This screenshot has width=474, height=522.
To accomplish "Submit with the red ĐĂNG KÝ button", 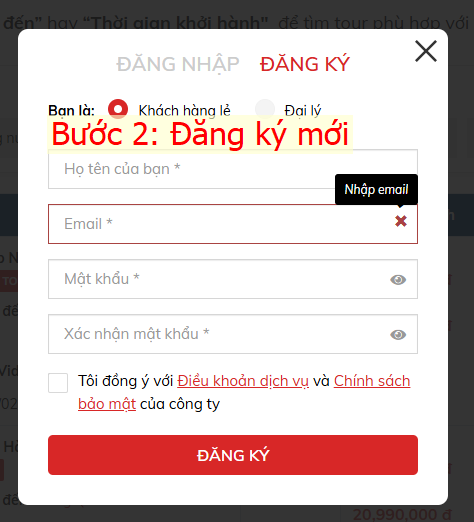I will (x=233, y=455).
